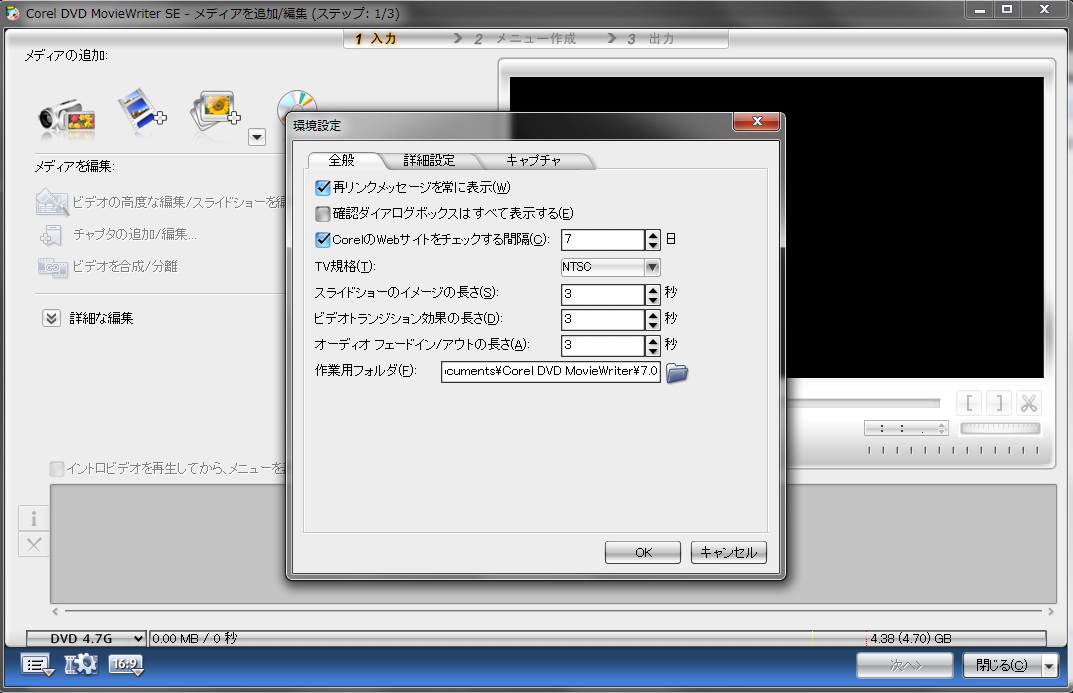This screenshot has width=1073, height=693.
Task: Click the mark-in bracket button
Action: tap(969, 403)
